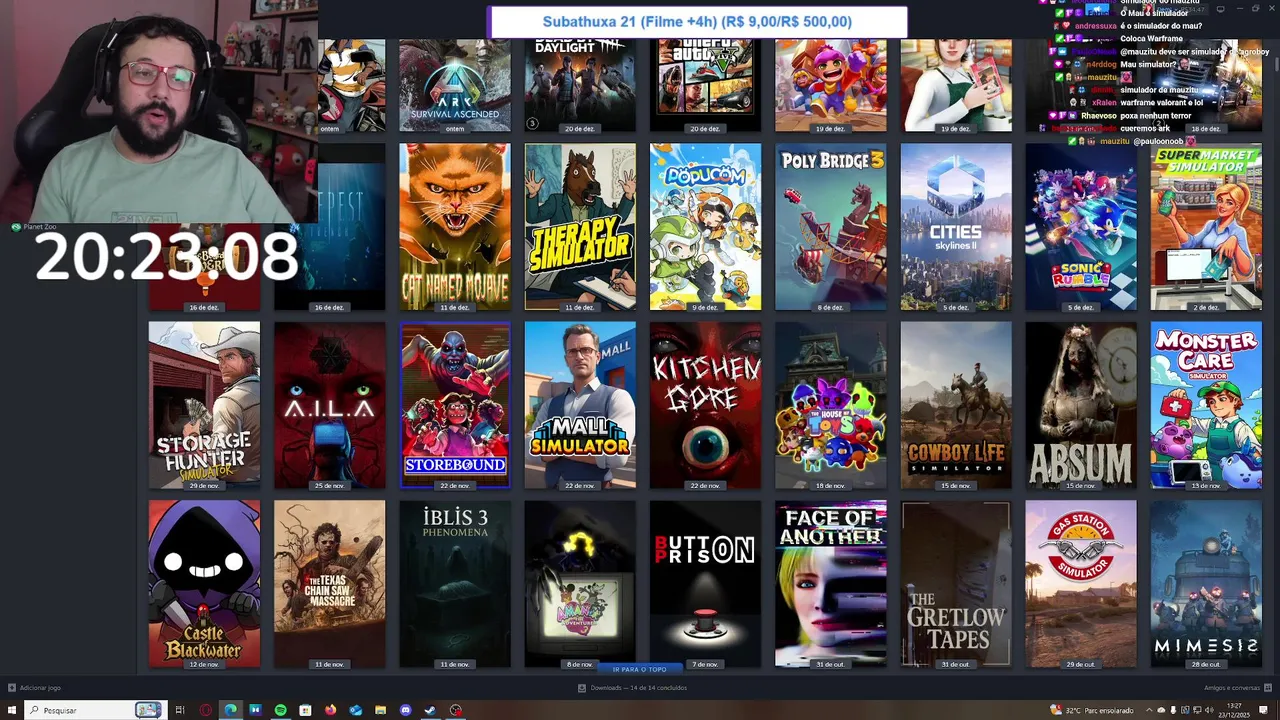Open Task View in taskbar
Image resolution: width=1280 pixels, height=720 pixels.
(x=180, y=710)
